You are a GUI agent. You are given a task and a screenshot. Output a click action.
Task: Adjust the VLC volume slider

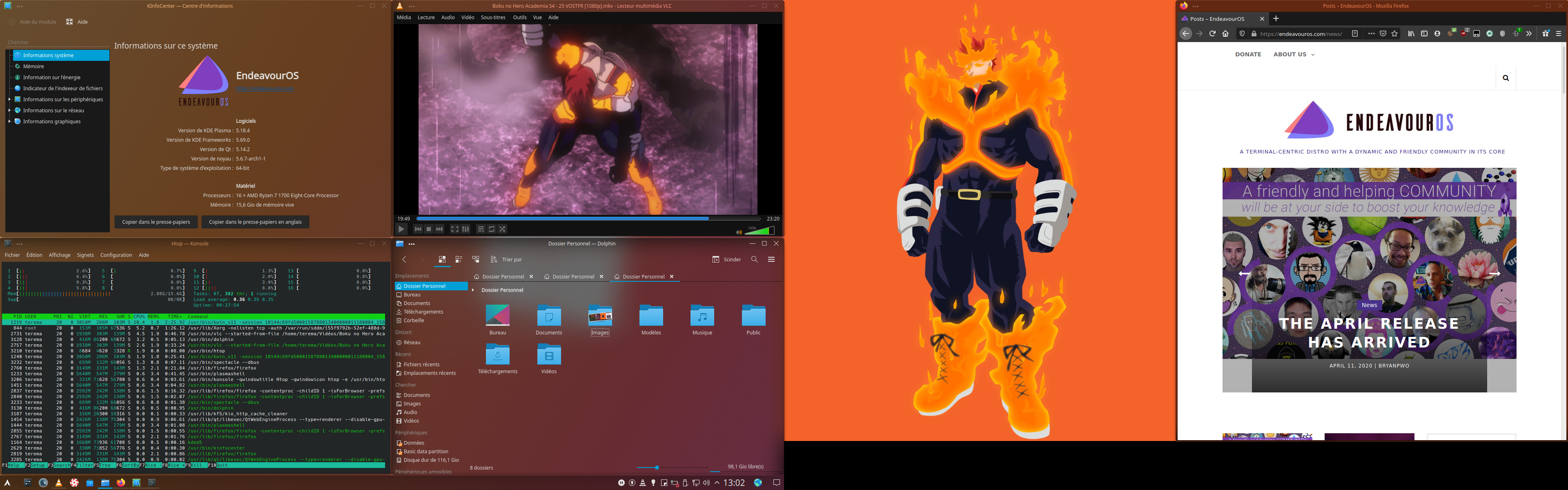(759, 231)
